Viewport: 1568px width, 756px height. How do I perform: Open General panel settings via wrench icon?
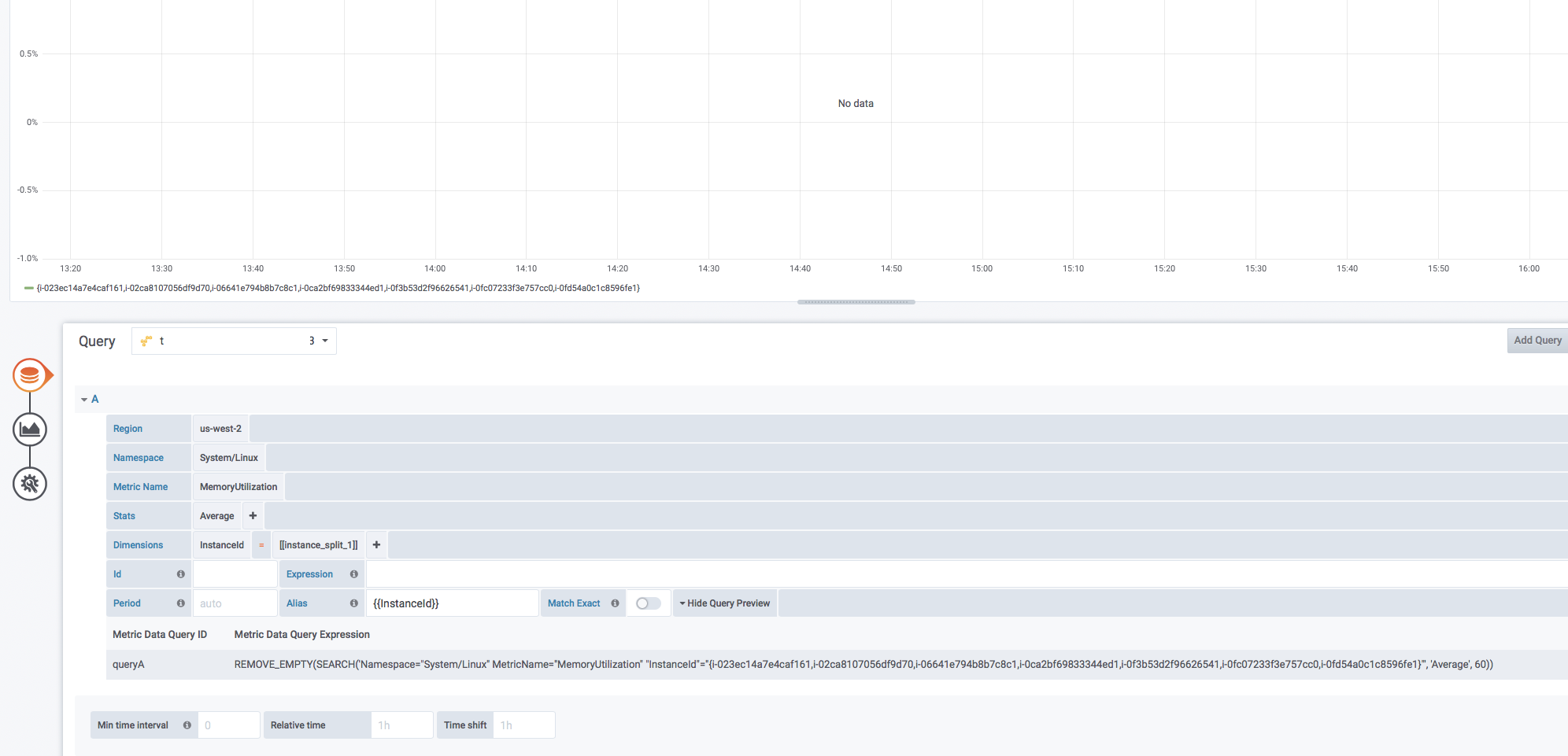coord(30,484)
